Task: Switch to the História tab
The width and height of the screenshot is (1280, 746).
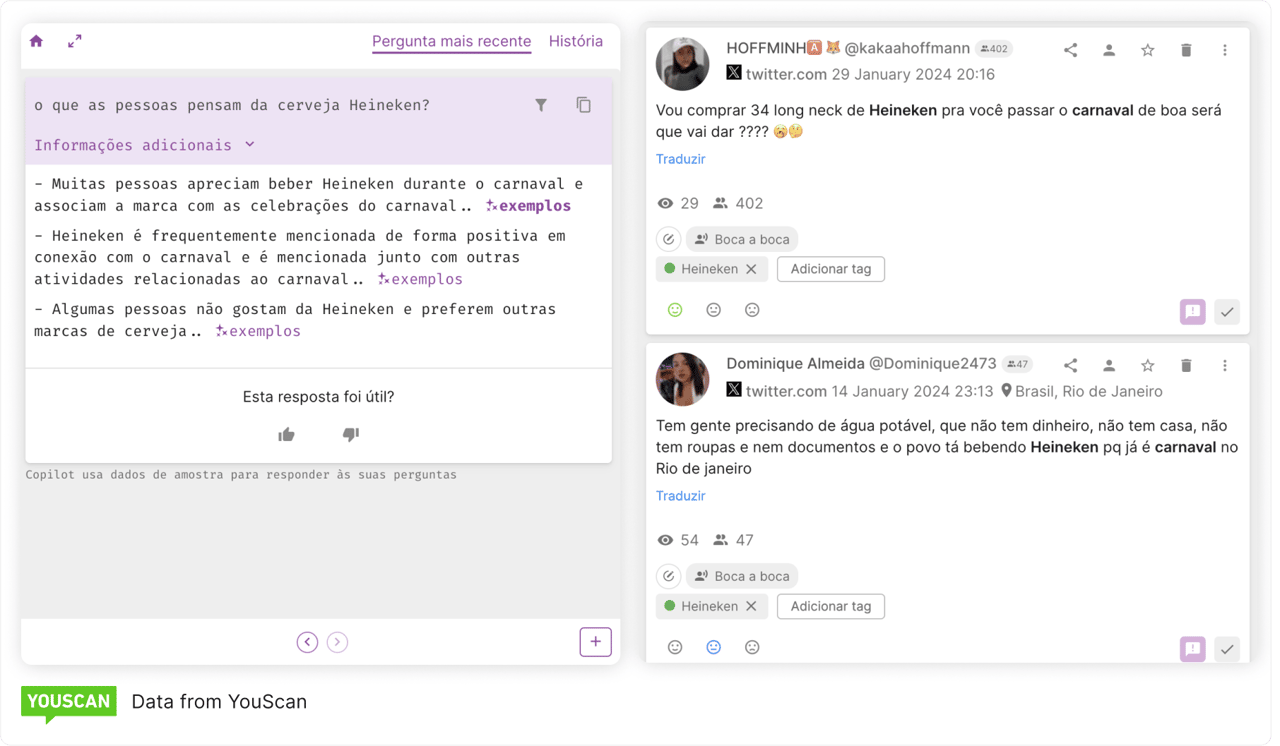Action: [575, 41]
